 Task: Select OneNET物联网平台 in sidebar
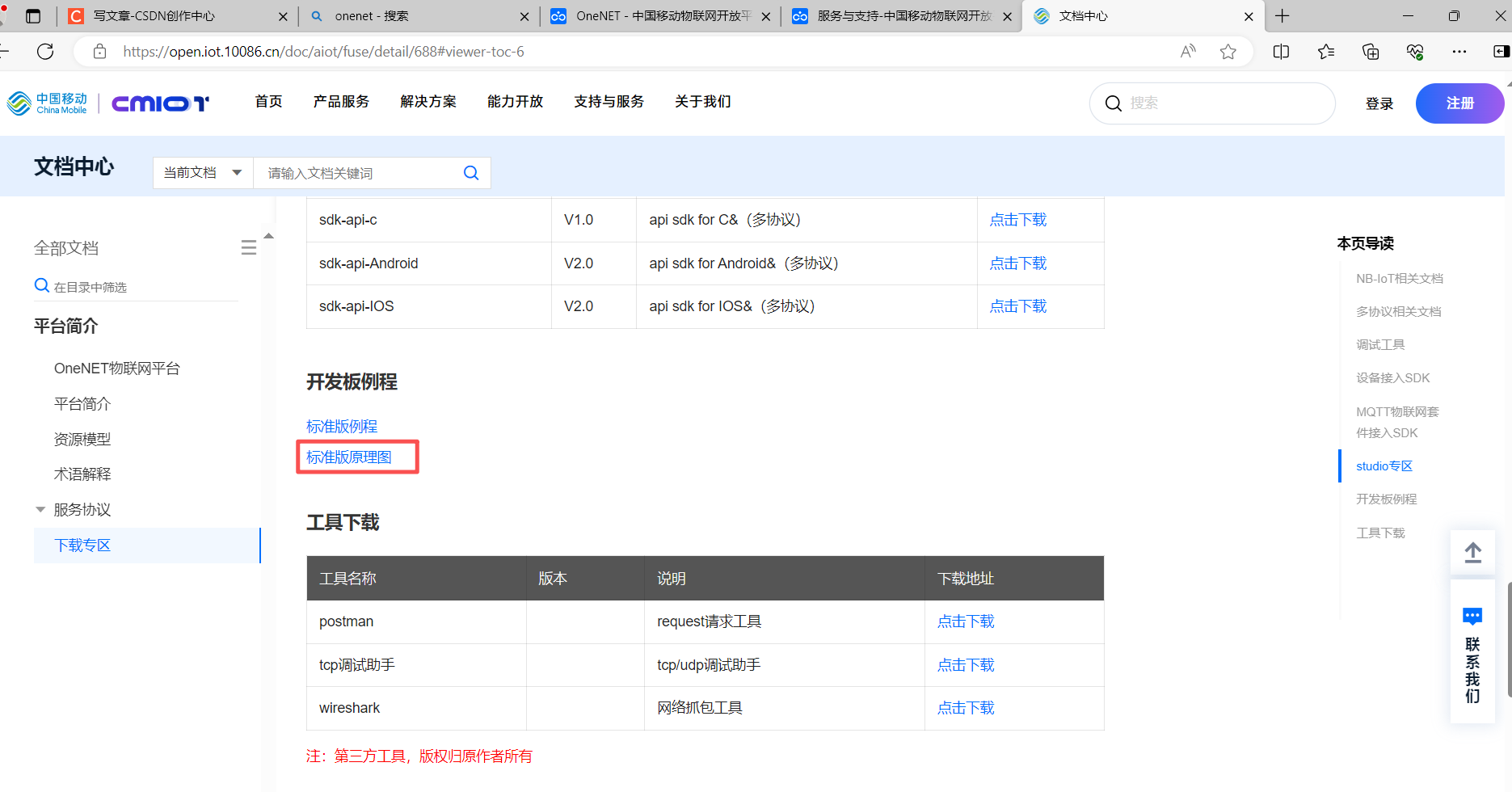tap(117, 369)
